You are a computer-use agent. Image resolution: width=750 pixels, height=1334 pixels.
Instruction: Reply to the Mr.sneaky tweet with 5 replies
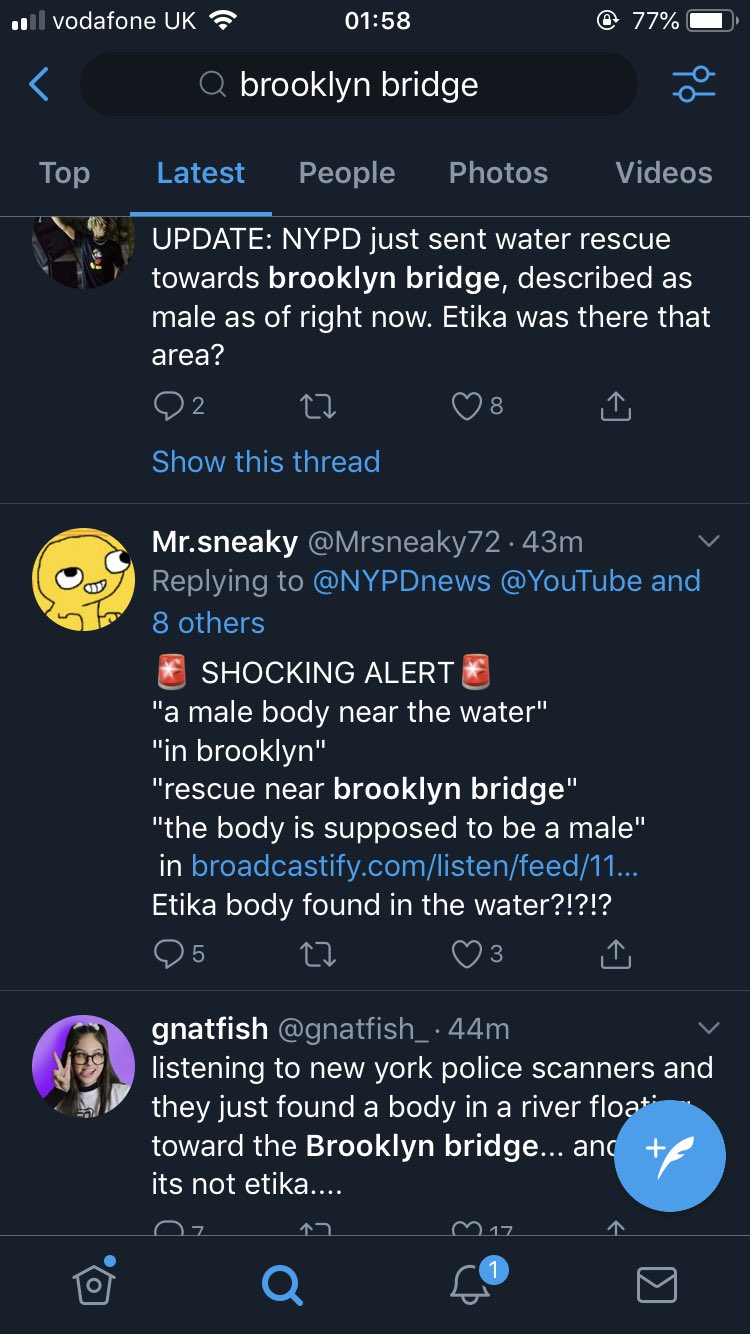180,954
